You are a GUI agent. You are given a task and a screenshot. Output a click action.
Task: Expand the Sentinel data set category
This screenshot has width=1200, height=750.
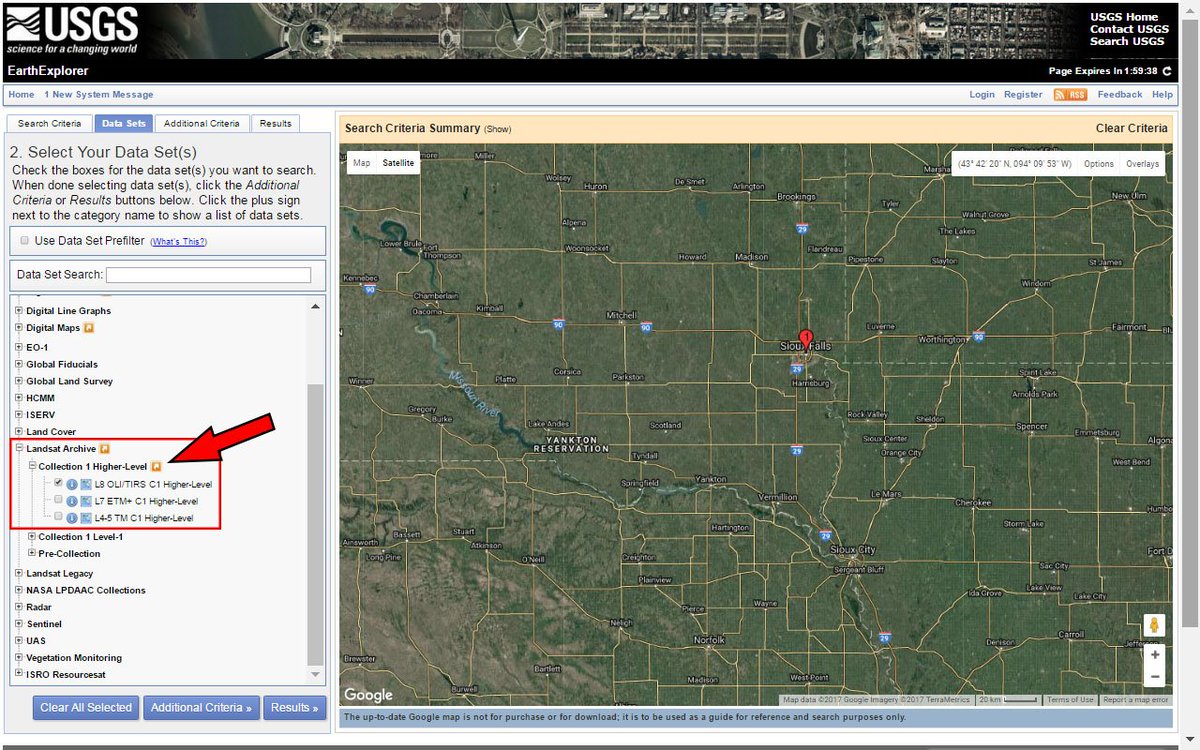tap(17, 623)
